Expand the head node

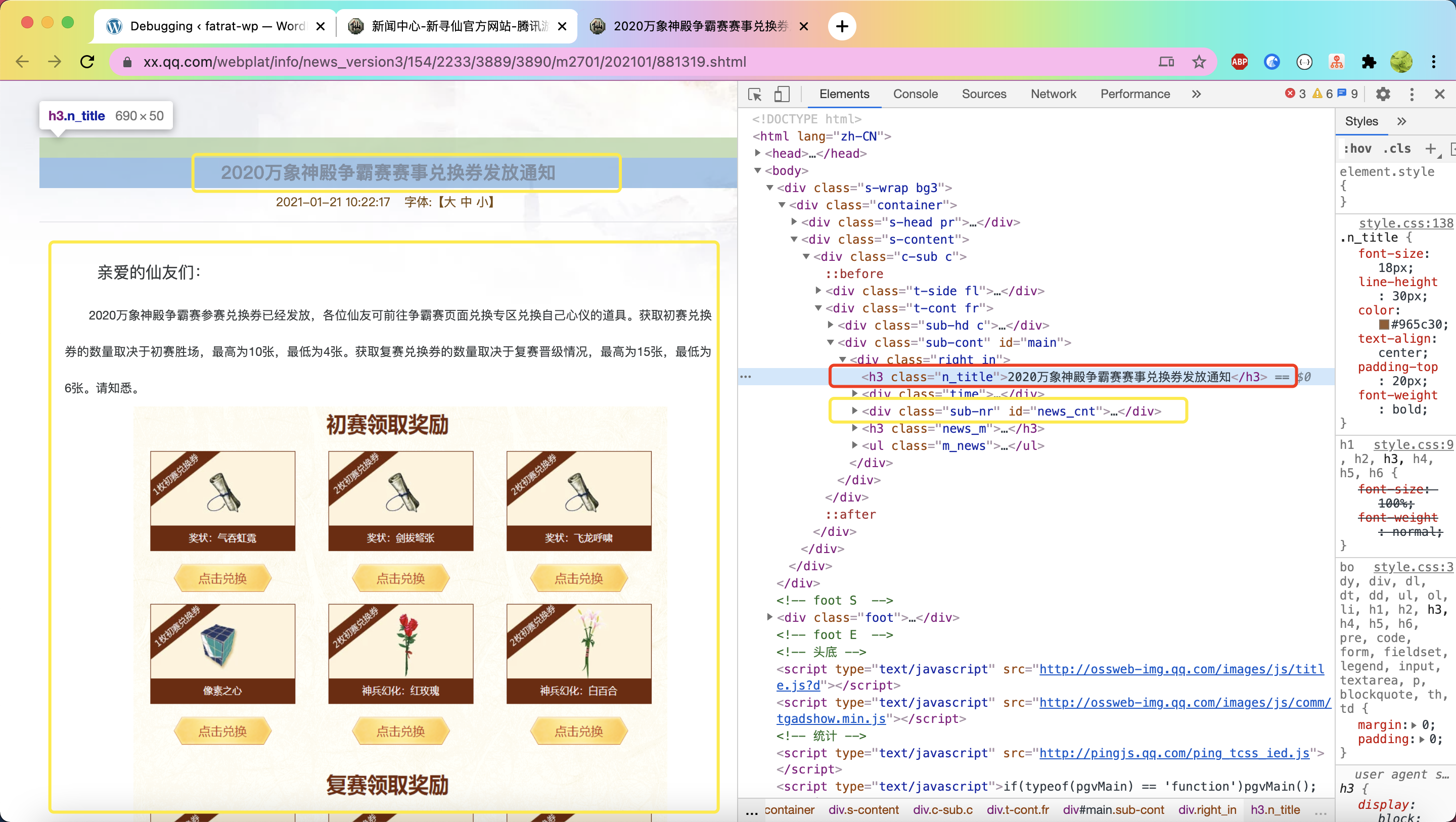pyautogui.click(x=758, y=153)
